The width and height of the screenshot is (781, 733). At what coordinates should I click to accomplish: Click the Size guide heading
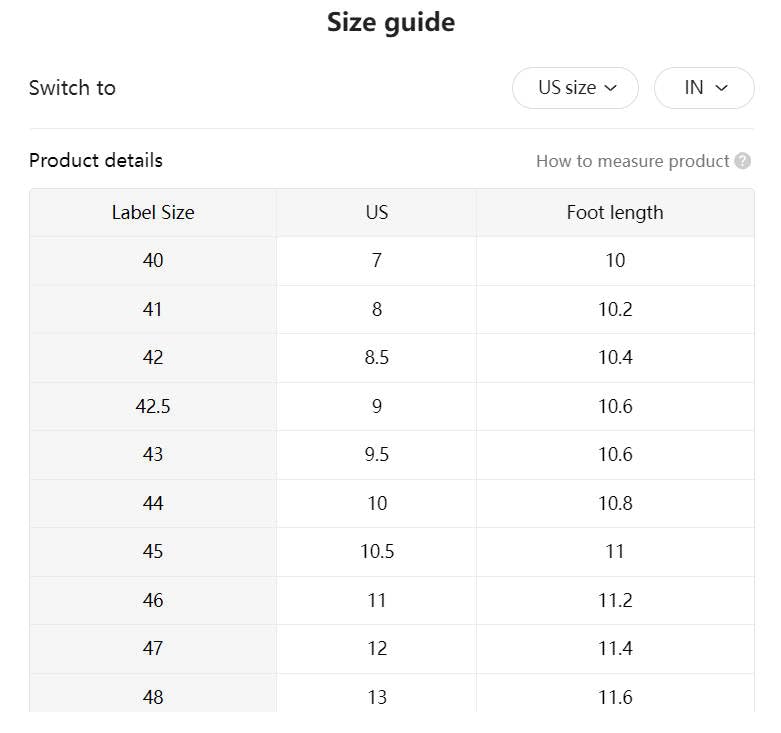click(391, 22)
